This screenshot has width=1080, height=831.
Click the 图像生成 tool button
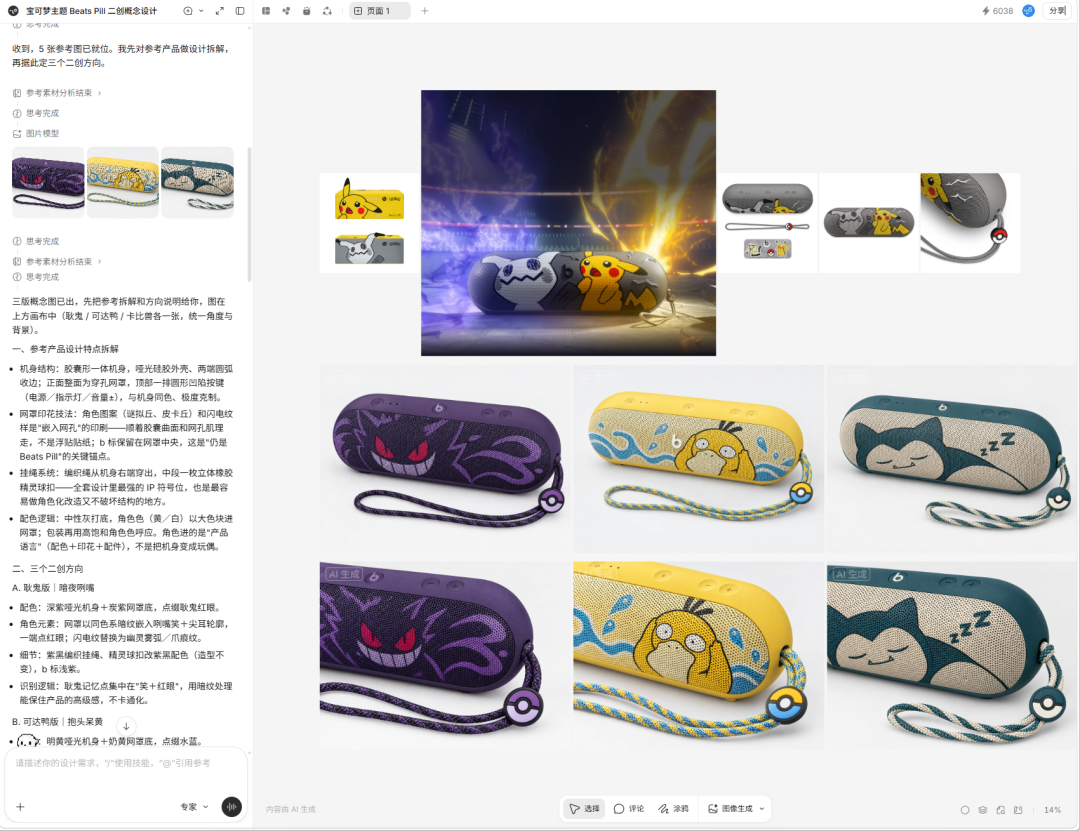[729, 809]
